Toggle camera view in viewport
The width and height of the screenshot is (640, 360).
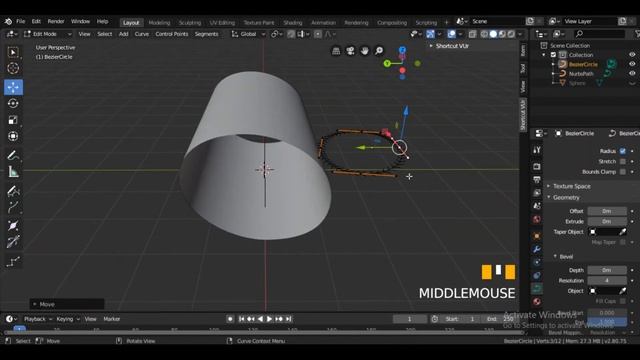(350, 51)
